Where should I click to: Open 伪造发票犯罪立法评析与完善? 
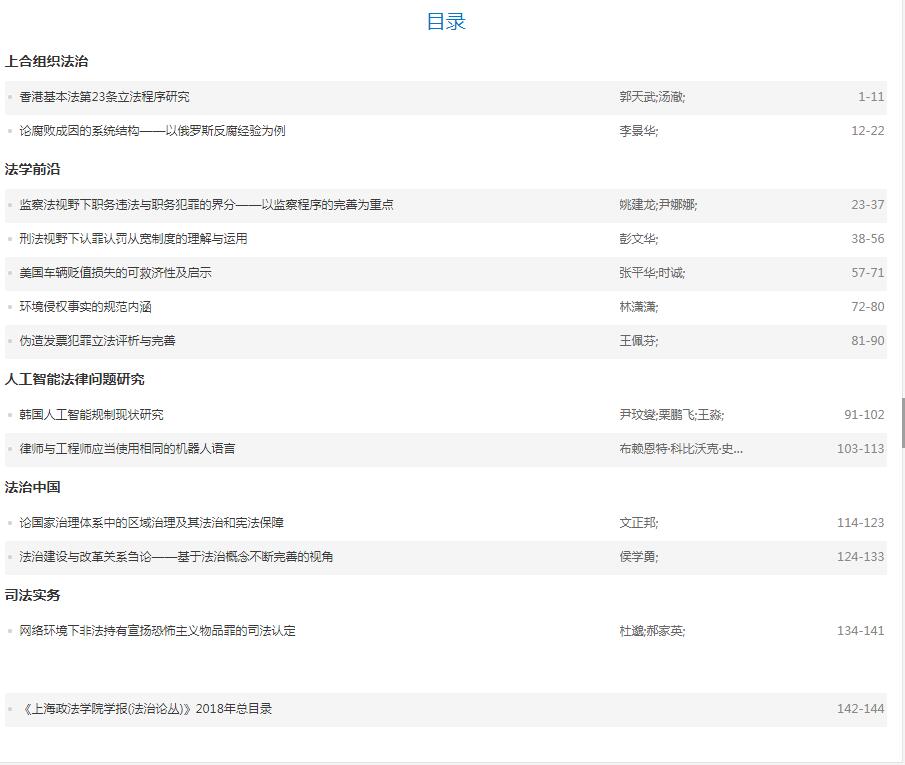pyautogui.click(x=97, y=341)
